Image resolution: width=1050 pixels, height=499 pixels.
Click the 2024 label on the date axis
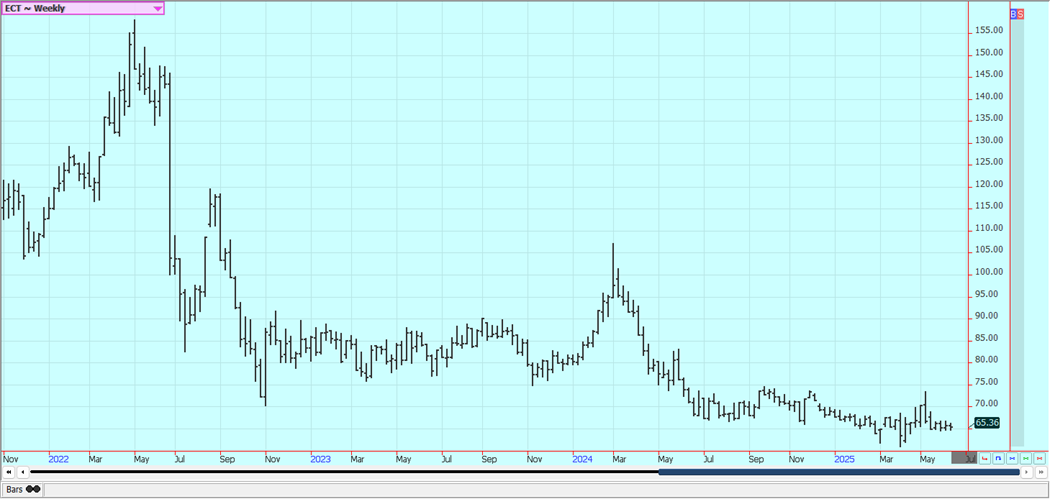click(x=583, y=459)
